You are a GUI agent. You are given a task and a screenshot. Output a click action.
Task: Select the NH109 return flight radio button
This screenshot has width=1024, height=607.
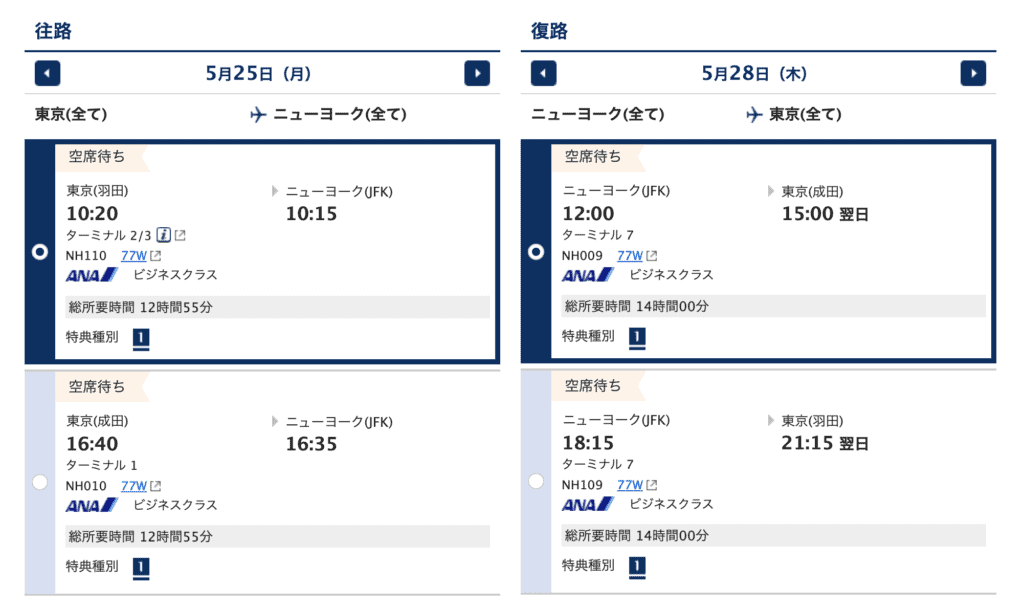536,481
